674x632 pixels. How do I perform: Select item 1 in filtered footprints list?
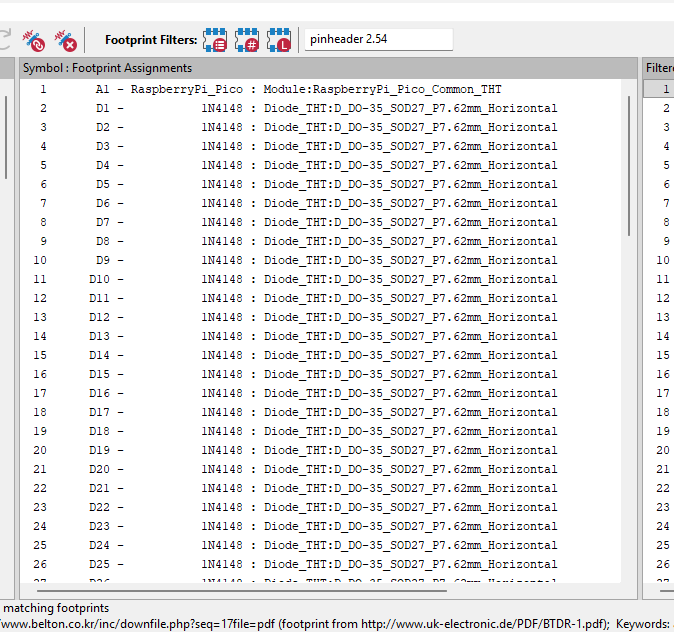pos(662,89)
